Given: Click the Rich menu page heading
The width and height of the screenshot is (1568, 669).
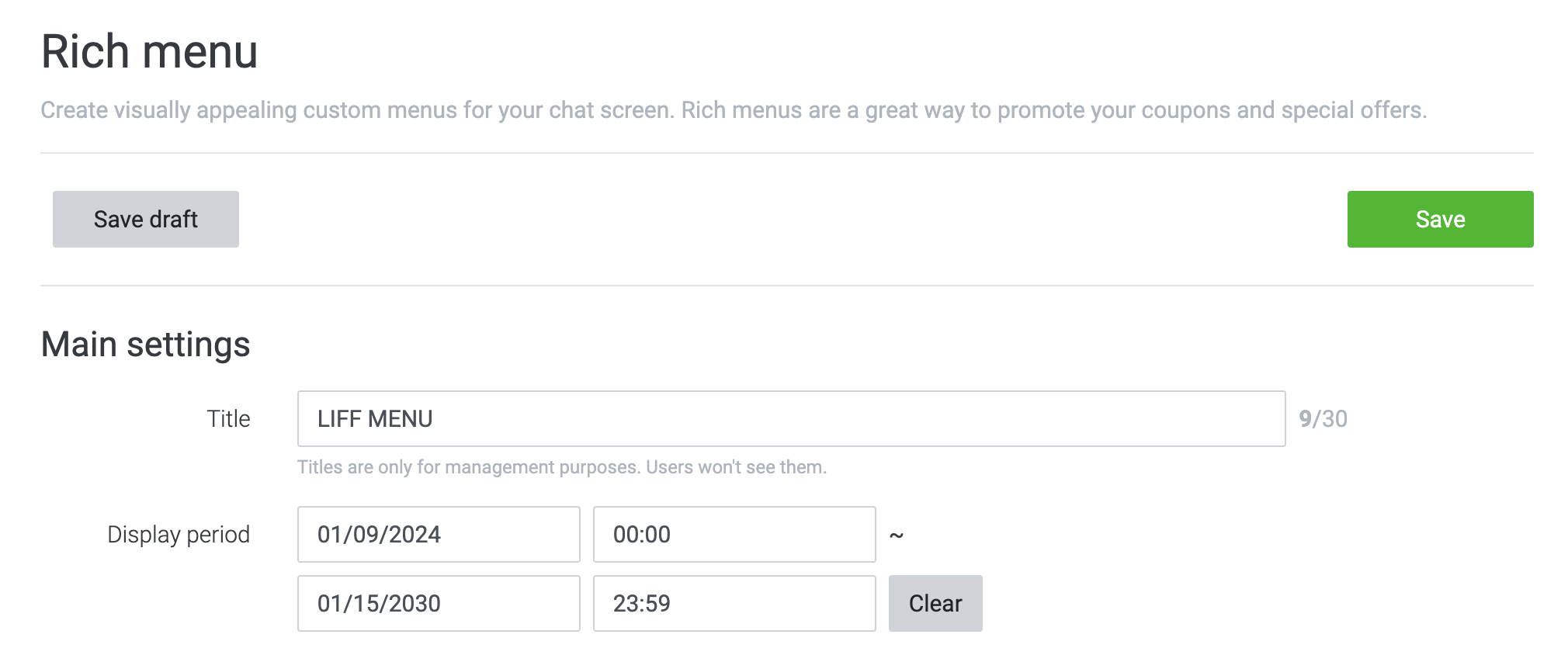Looking at the screenshot, I should tap(150, 51).
